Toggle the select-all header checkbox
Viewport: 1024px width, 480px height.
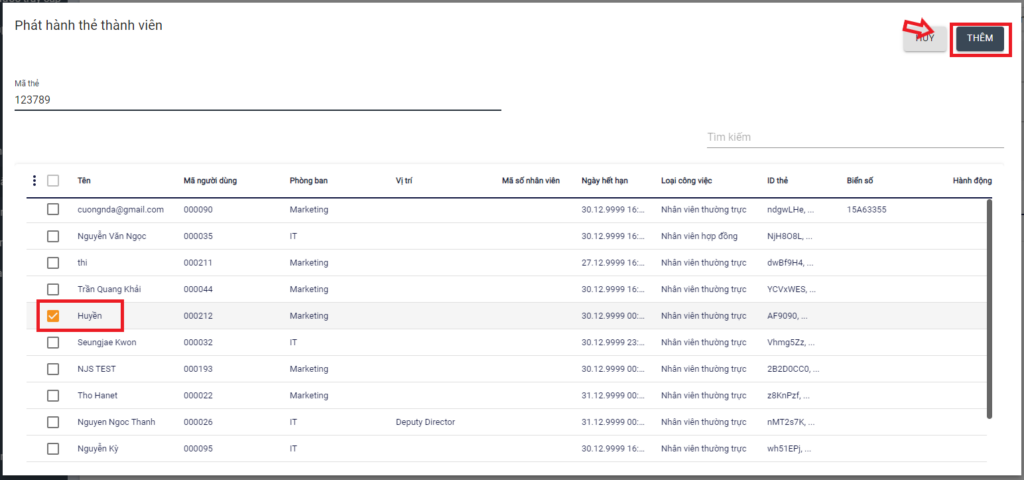(x=53, y=181)
